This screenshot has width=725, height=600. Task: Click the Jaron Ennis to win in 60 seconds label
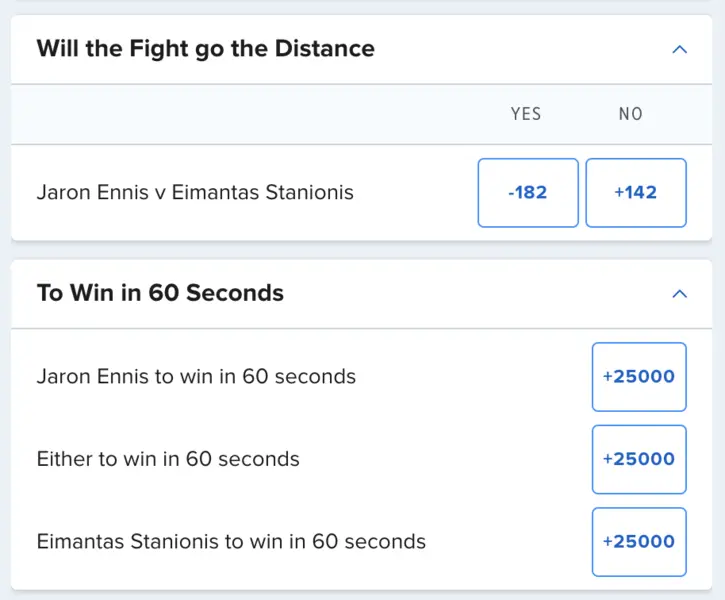[x=196, y=377]
